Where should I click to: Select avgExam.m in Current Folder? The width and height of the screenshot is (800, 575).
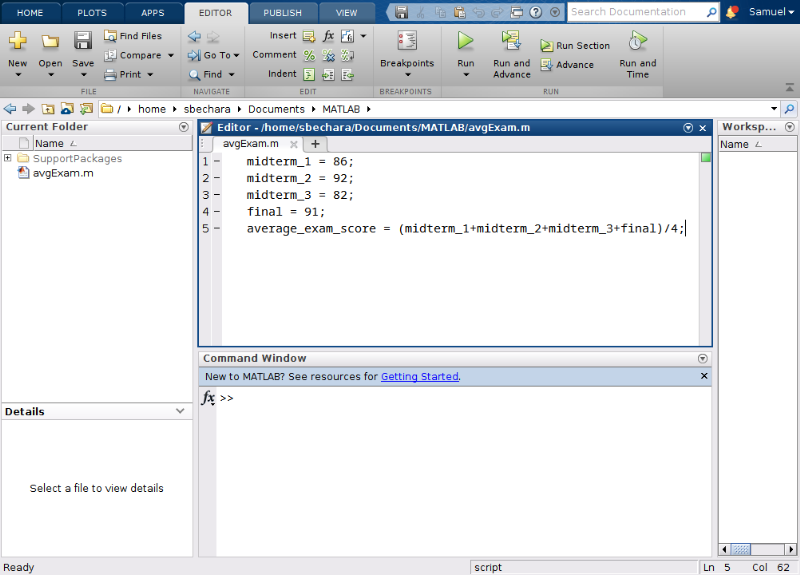63,173
